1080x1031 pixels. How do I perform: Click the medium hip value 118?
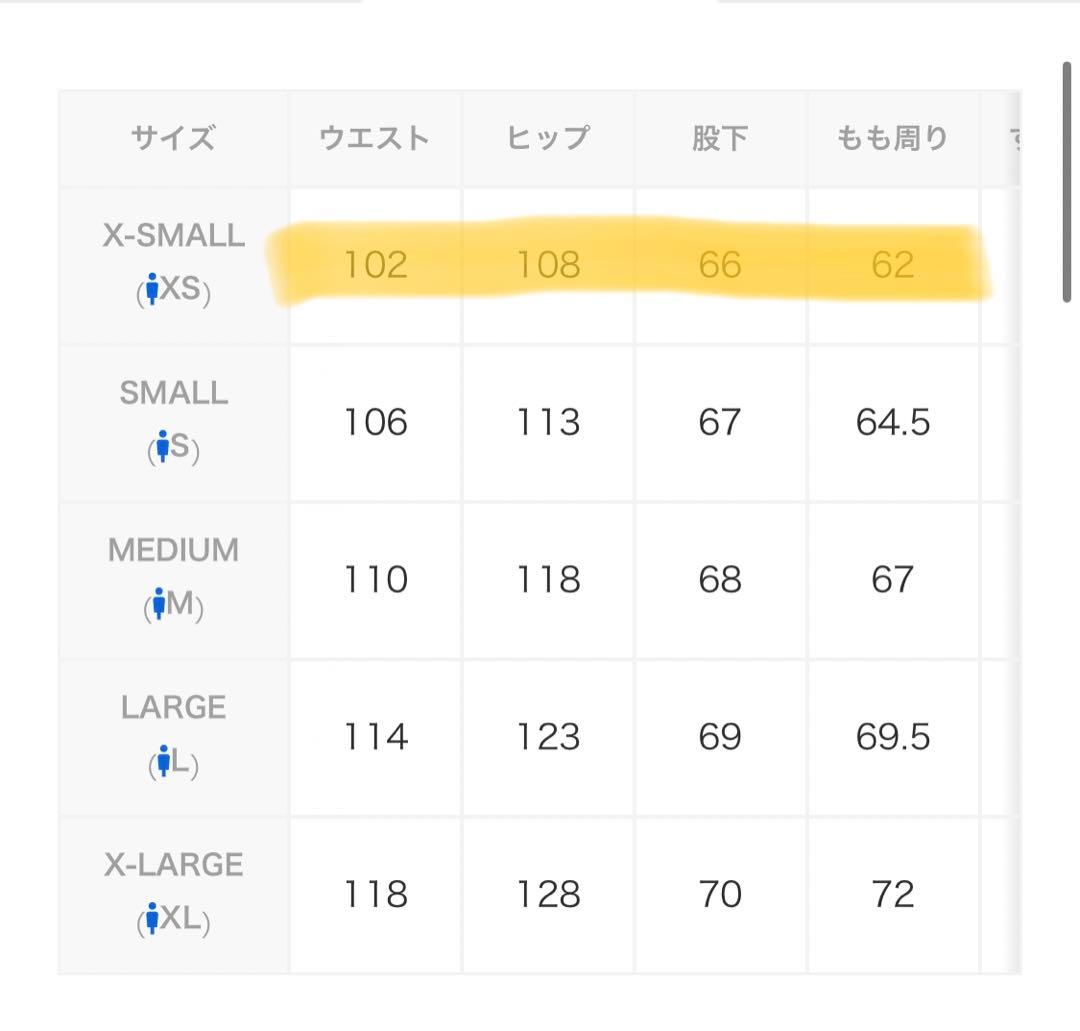[548, 580]
